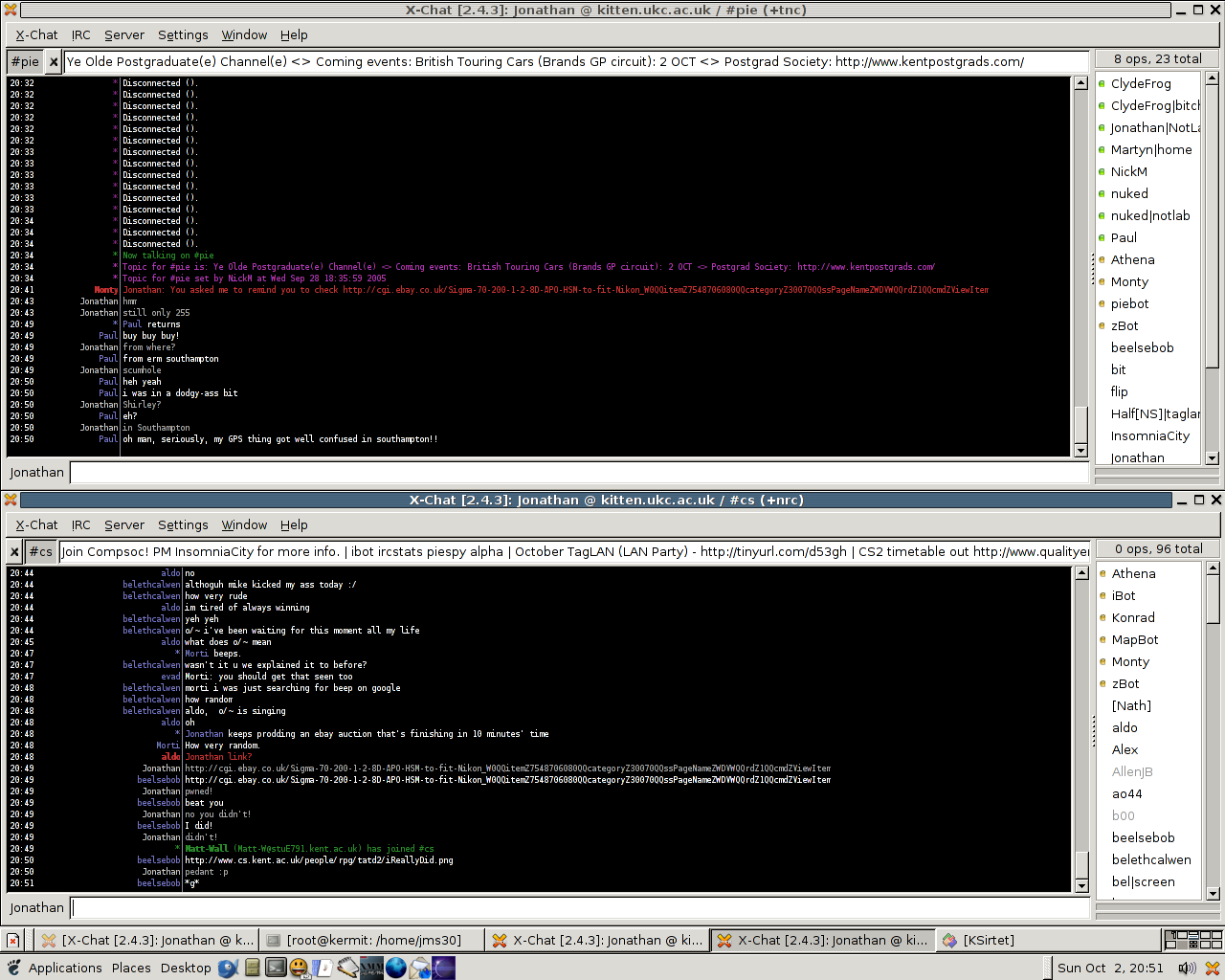Open Desktop menu in the GNOME panel
1225x980 pixels.
point(186,968)
